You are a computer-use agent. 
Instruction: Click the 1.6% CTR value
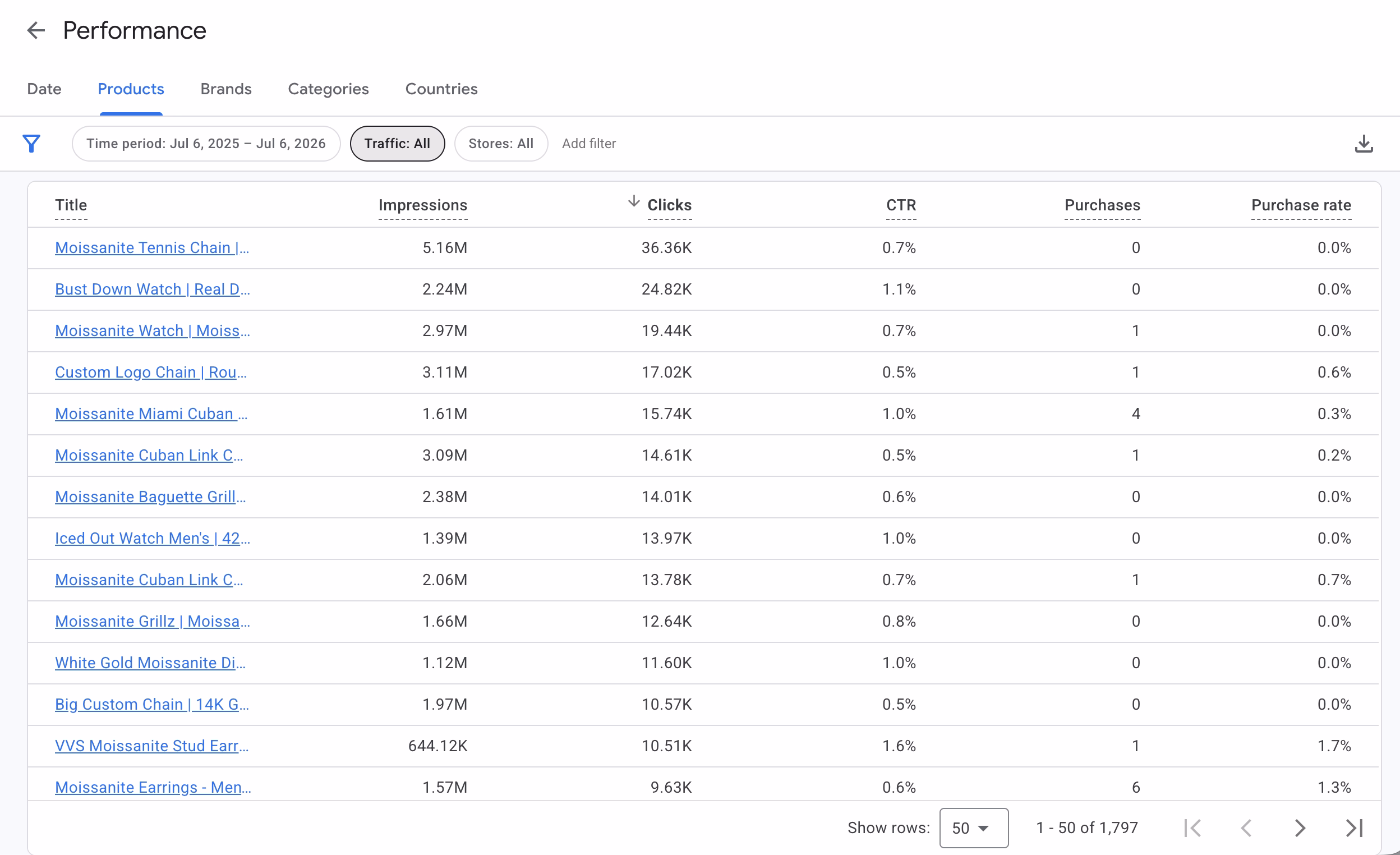point(899,746)
